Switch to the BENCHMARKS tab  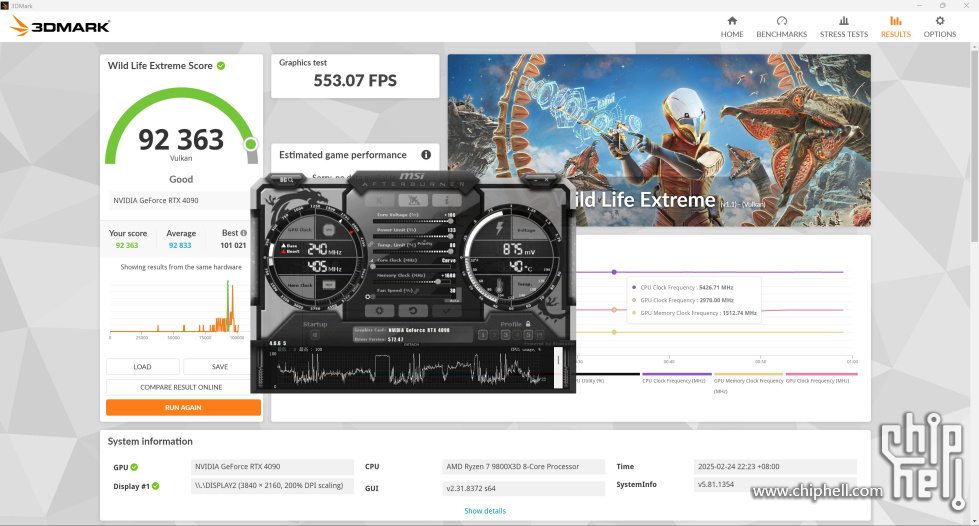[782, 27]
